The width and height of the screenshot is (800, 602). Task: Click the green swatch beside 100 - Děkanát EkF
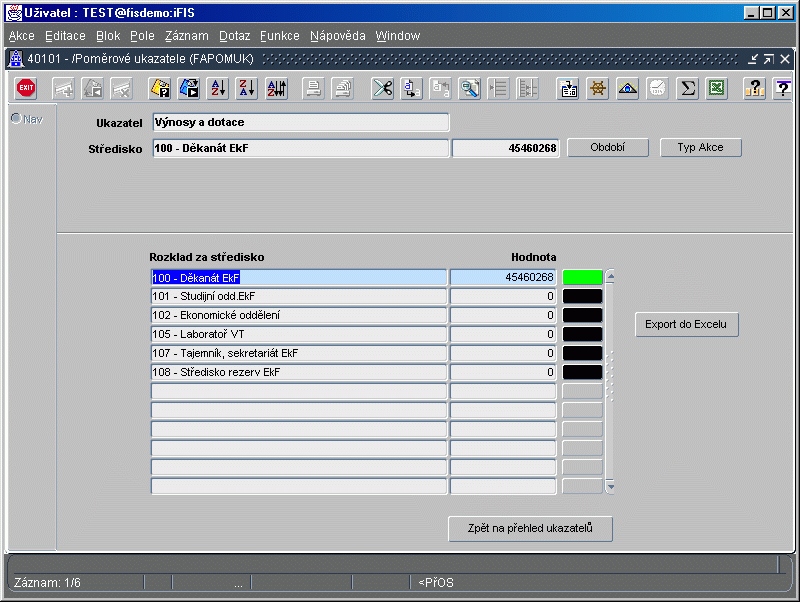click(x=582, y=277)
